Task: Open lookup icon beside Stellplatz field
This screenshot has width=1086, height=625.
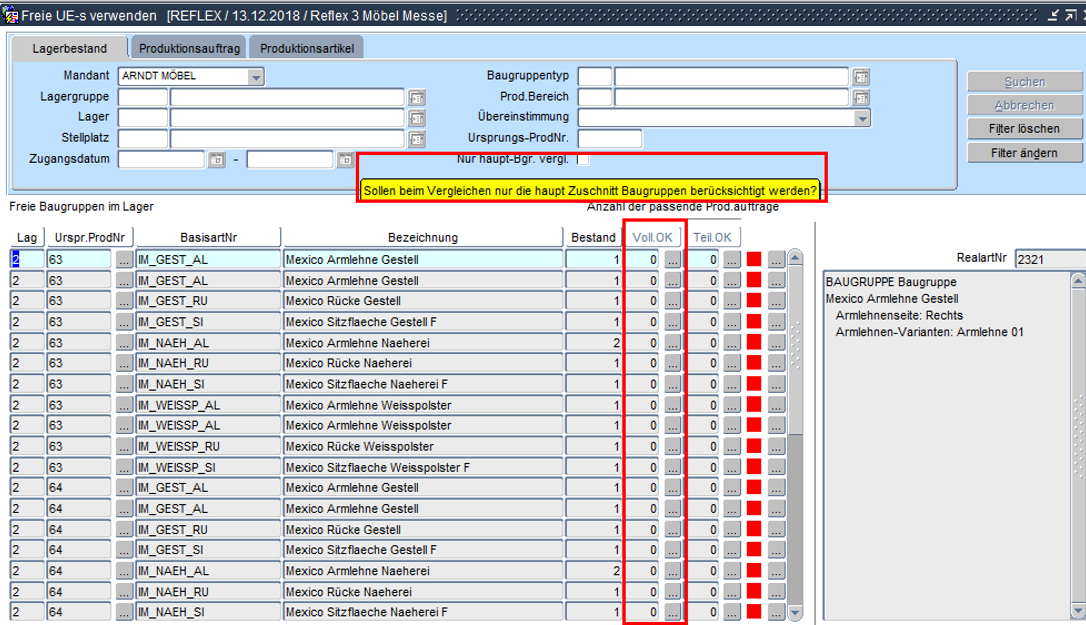Action: tap(416, 139)
